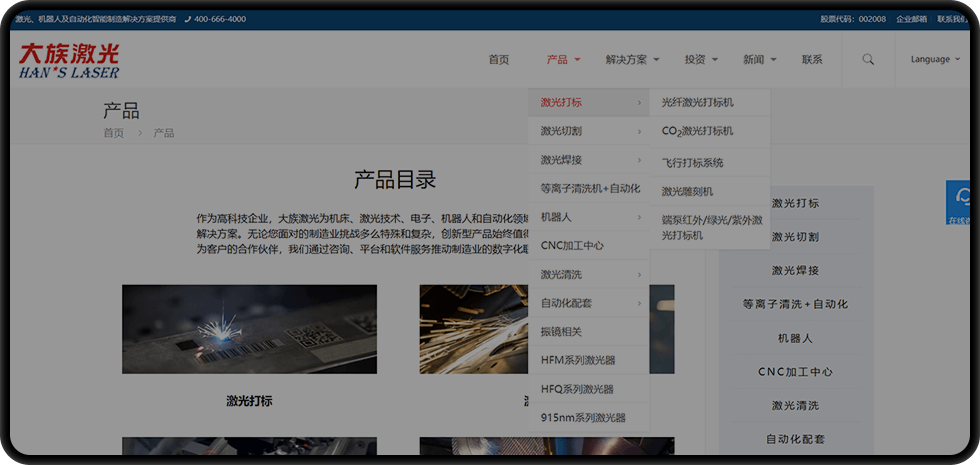Expand the 投资 navigation dropdown
This screenshot has width=980, height=465.
pyautogui.click(x=701, y=60)
